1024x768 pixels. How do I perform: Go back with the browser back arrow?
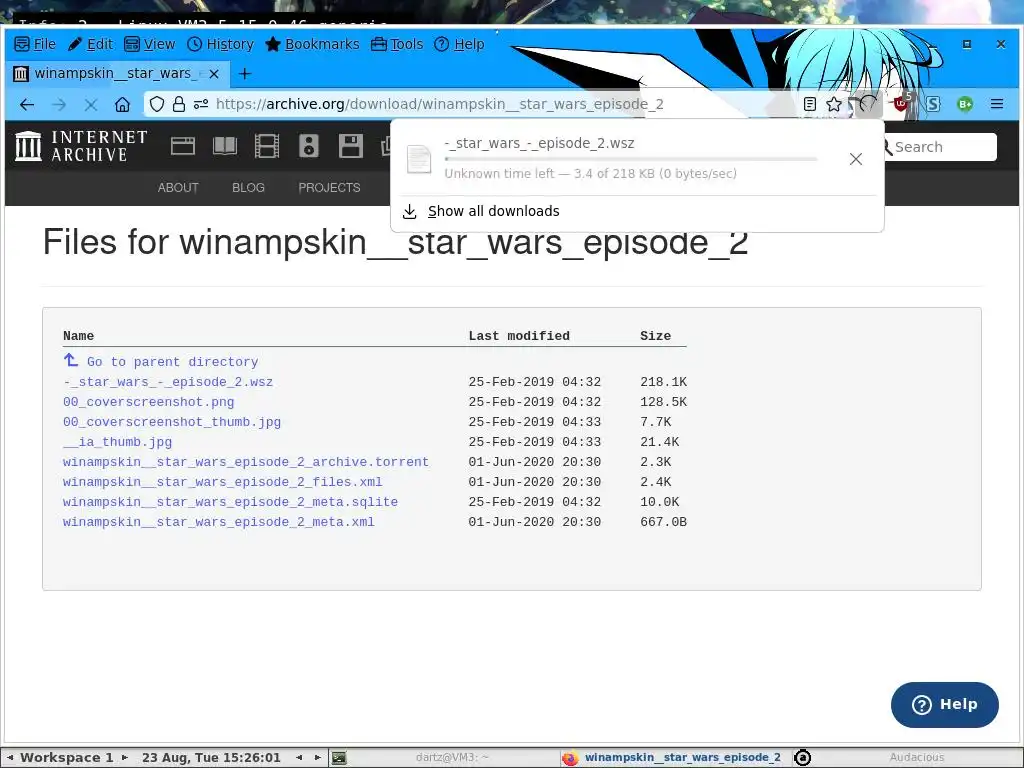tap(27, 104)
